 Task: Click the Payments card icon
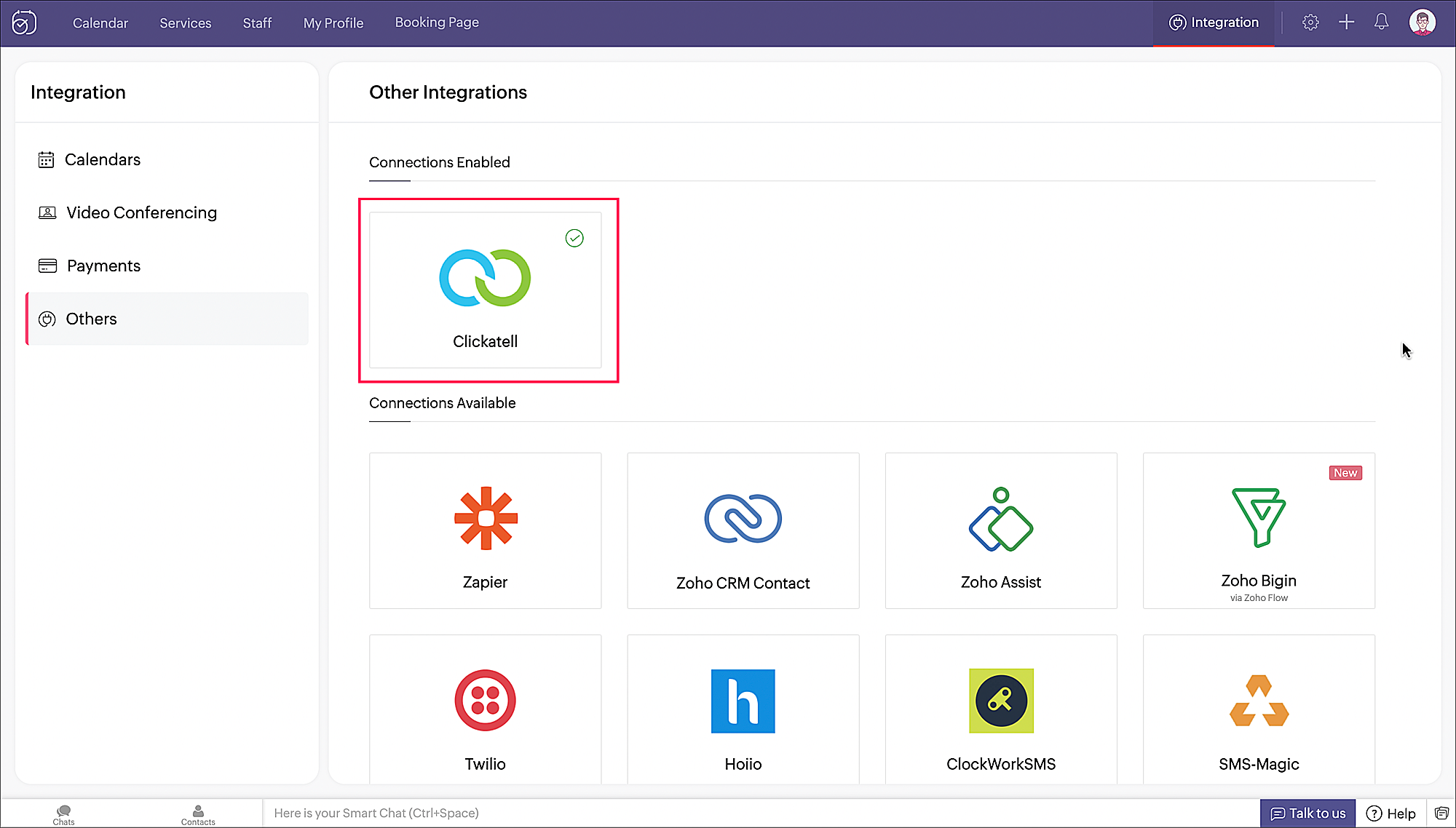pyautogui.click(x=47, y=266)
